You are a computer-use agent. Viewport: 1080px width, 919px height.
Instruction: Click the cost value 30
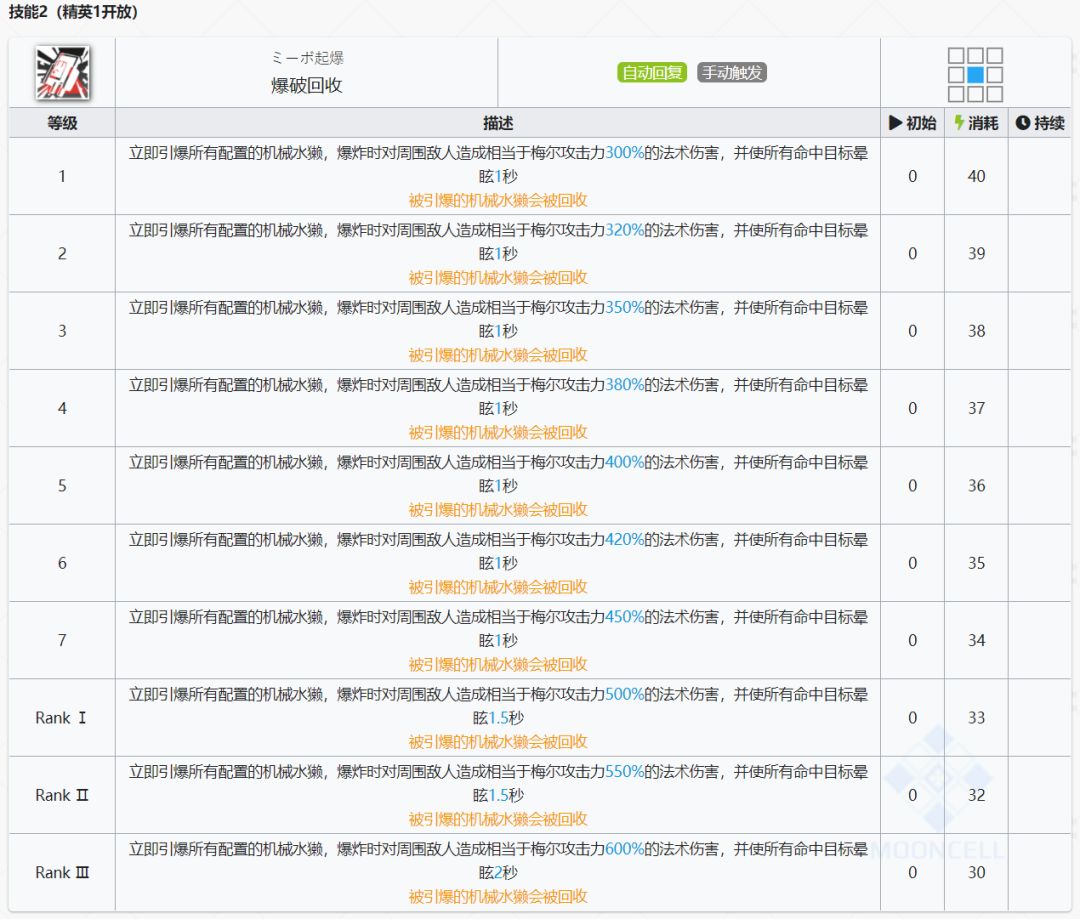(x=976, y=873)
